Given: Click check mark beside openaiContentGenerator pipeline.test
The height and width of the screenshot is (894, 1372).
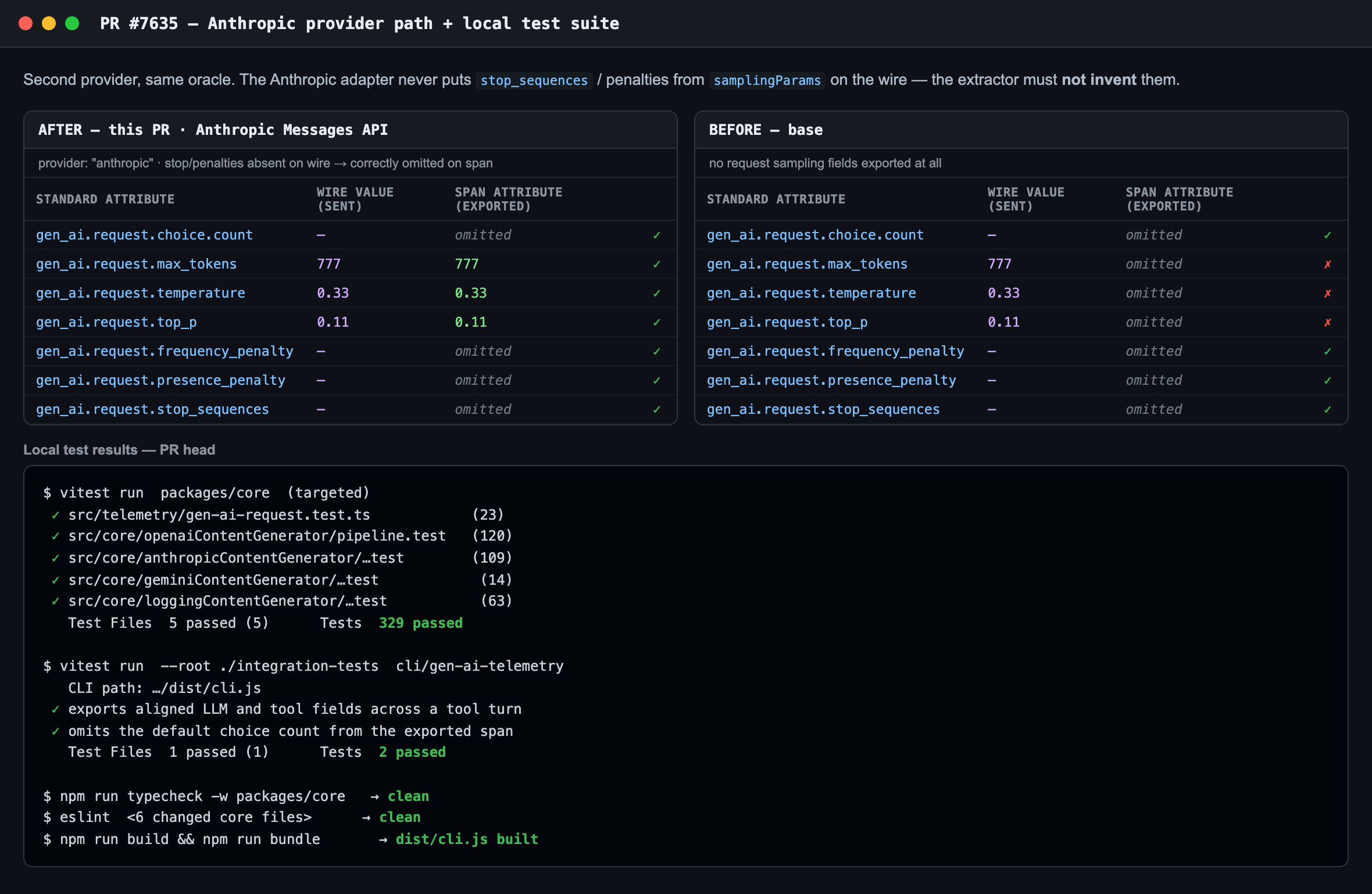Looking at the screenshot, I should point(55,536).
